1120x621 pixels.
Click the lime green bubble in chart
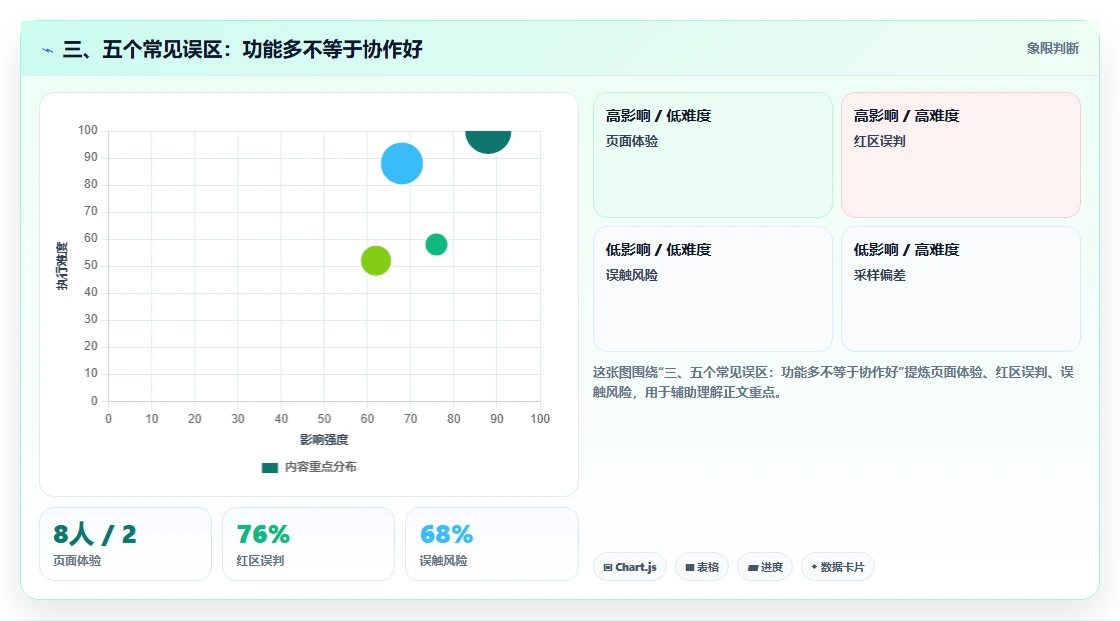[376, 261]
